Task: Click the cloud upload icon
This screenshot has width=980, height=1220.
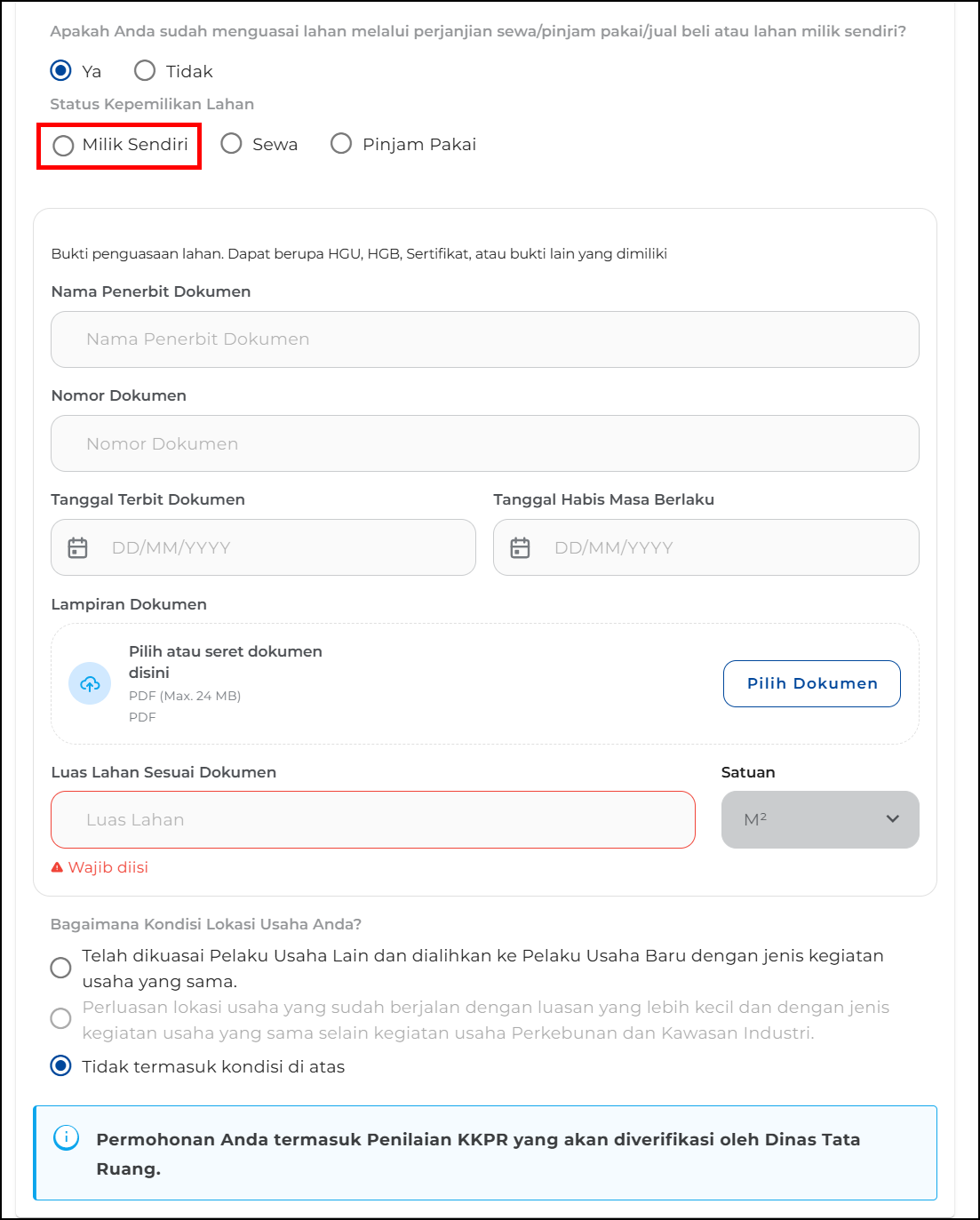Action: coord(90,683)
